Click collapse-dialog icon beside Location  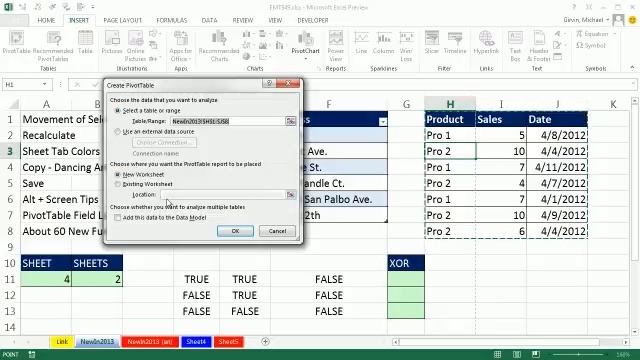coord(290,195)
